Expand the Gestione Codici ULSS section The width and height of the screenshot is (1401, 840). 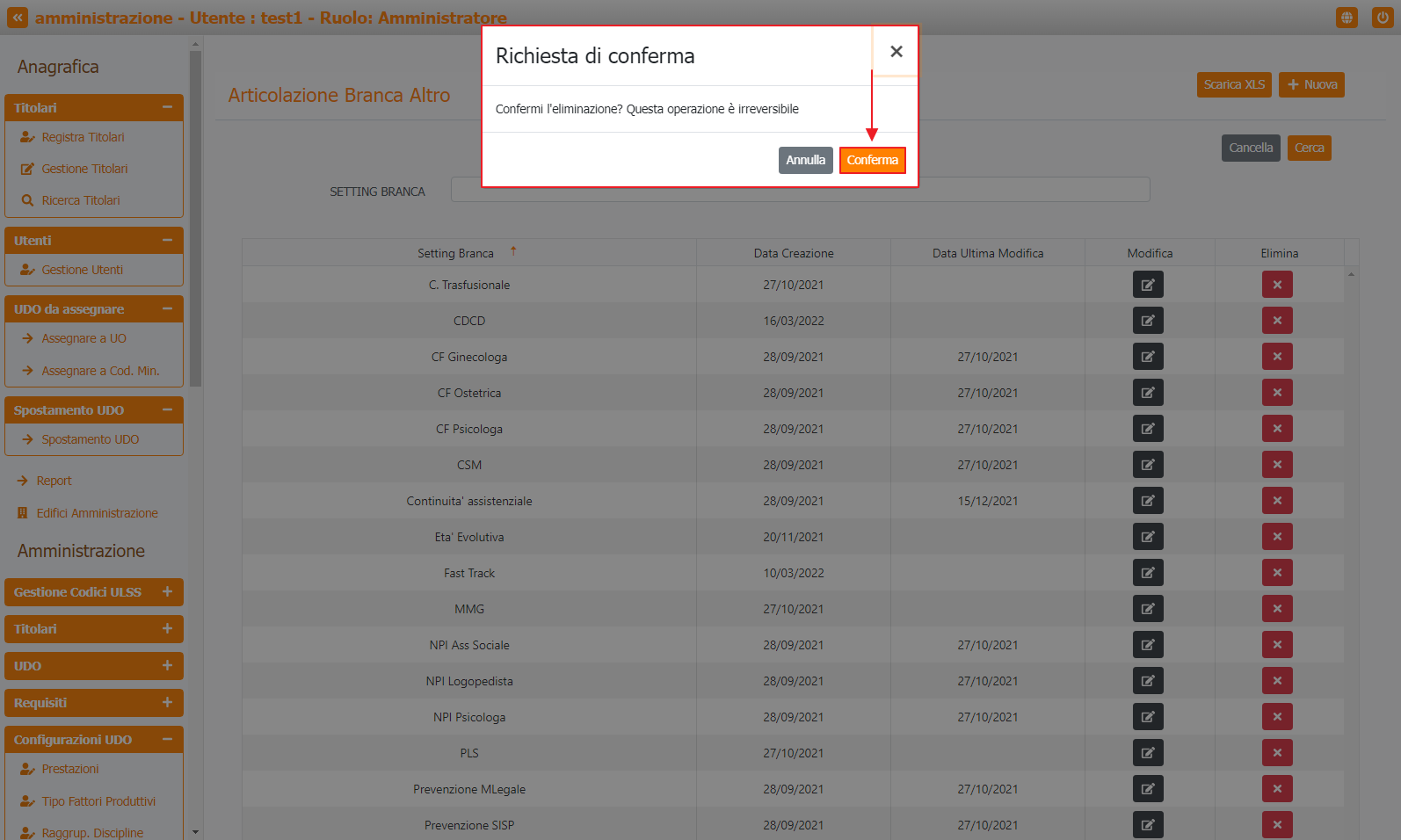[167, 592]
